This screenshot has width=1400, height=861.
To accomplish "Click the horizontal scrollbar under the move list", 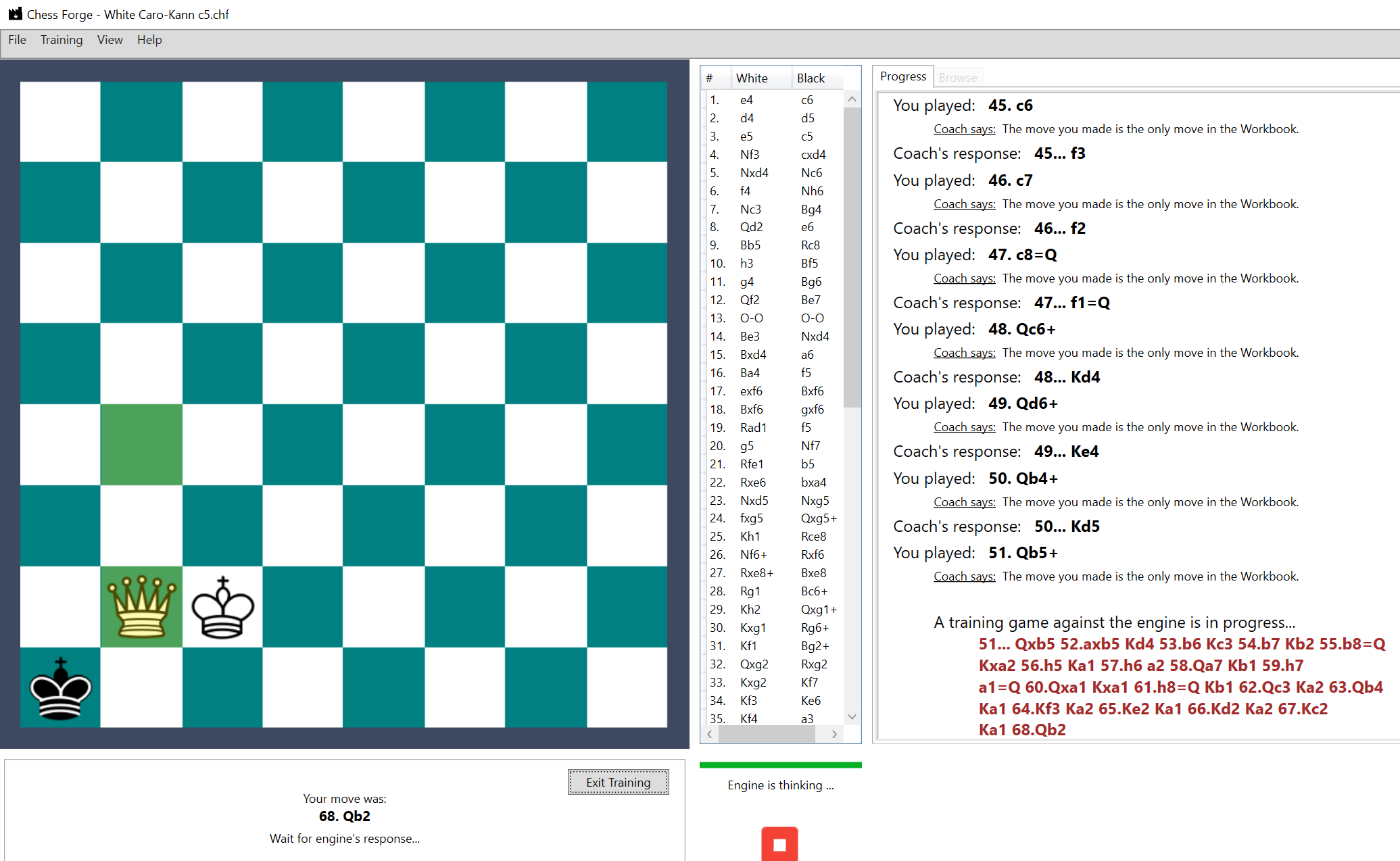I will [x=767, y=735].
